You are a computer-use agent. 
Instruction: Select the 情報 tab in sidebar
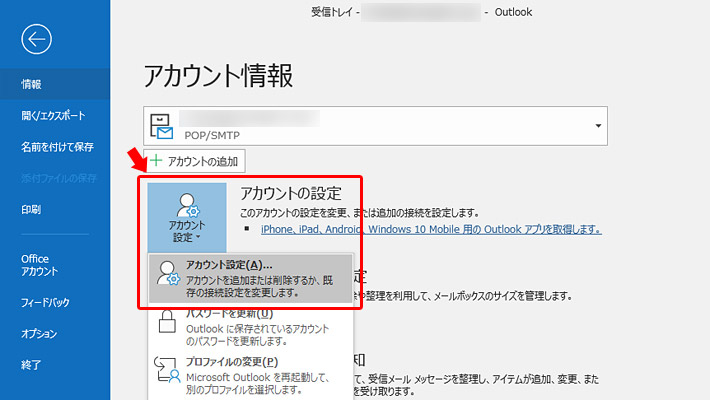(55, 84)
